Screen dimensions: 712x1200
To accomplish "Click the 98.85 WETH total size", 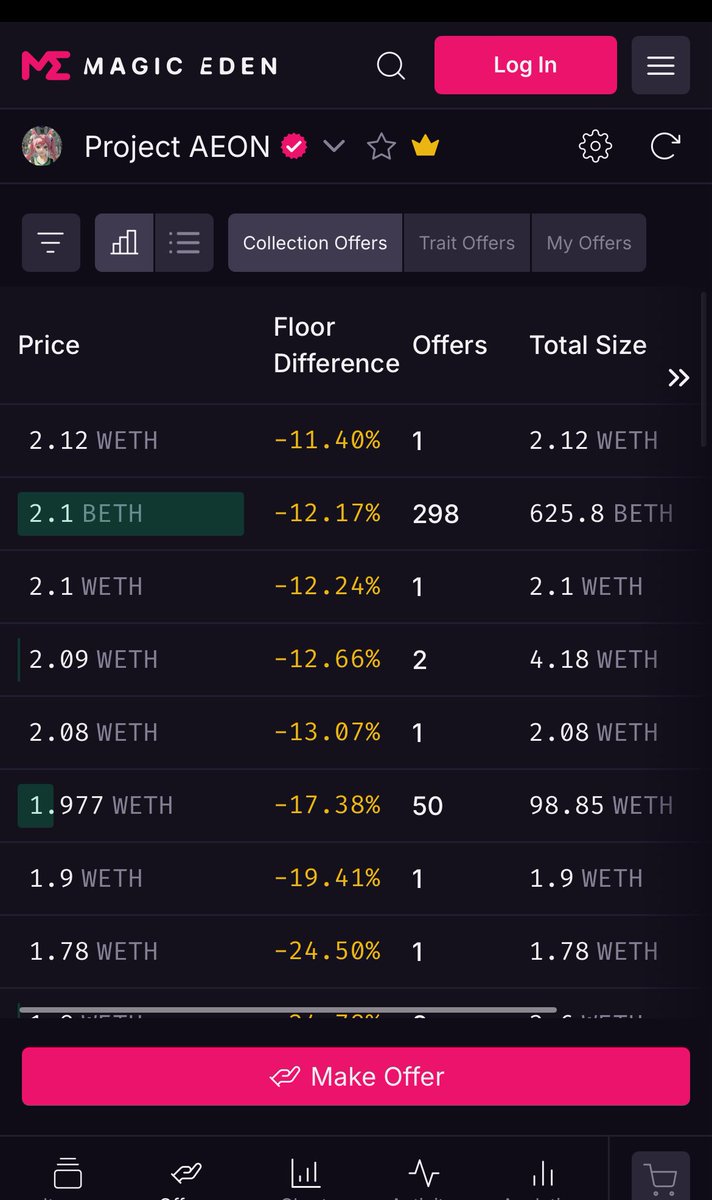I will [x=601, y=805].
